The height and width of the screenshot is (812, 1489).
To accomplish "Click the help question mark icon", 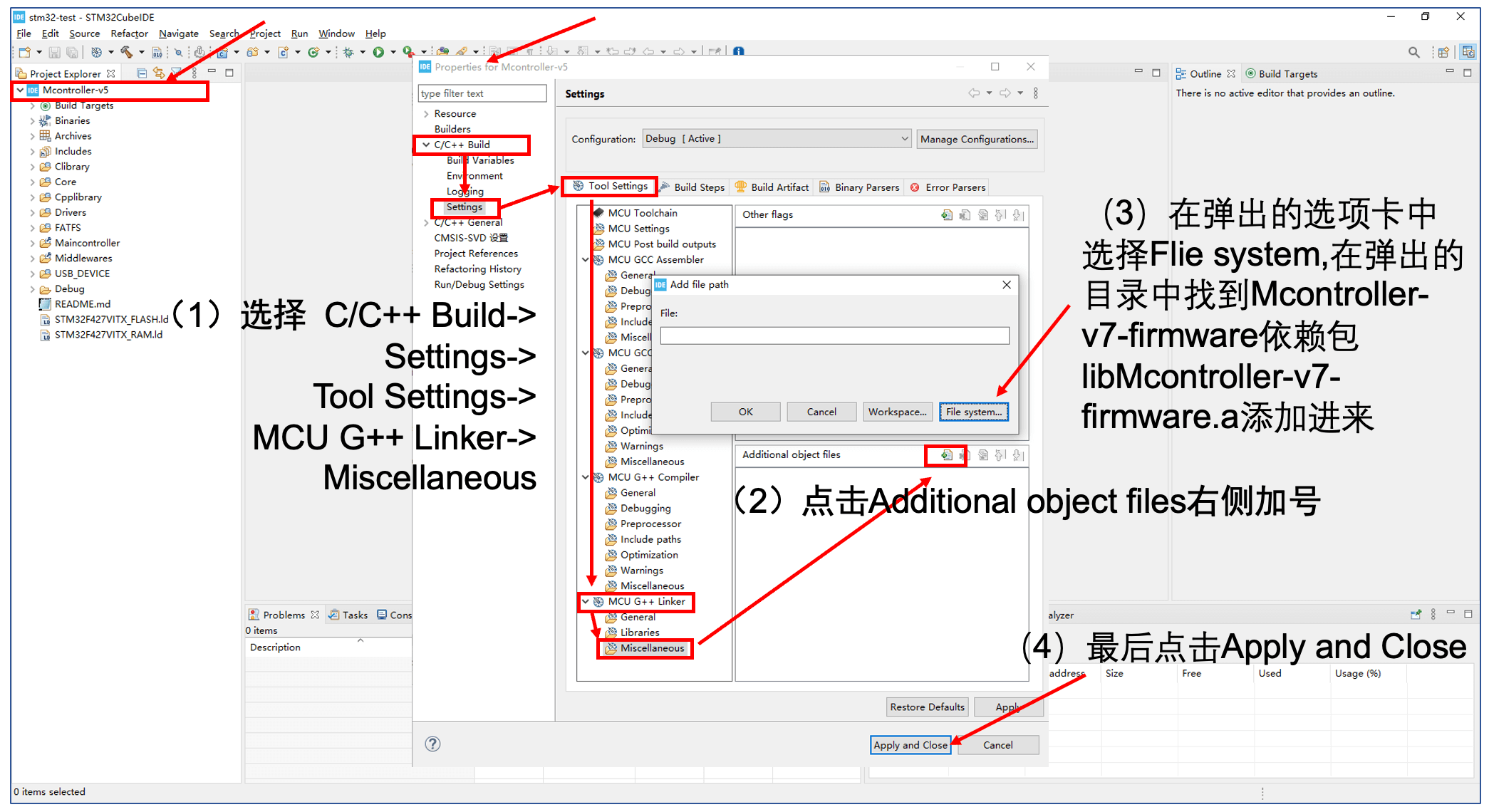I will pos(432,744).
